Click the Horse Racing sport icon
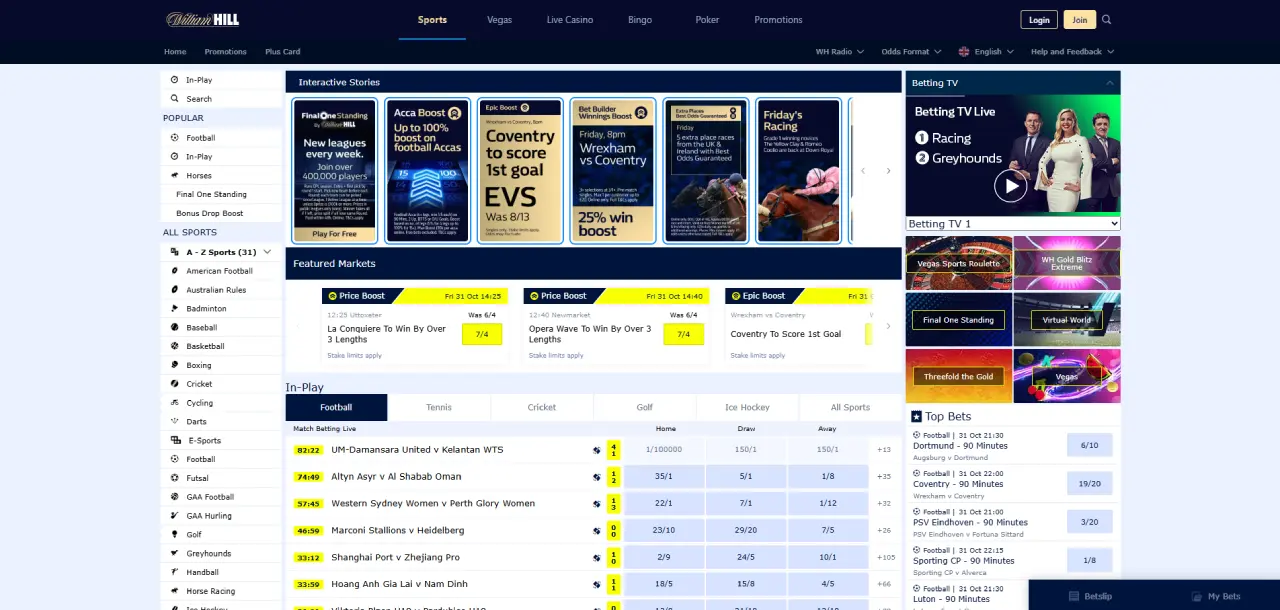 point(175,591)
